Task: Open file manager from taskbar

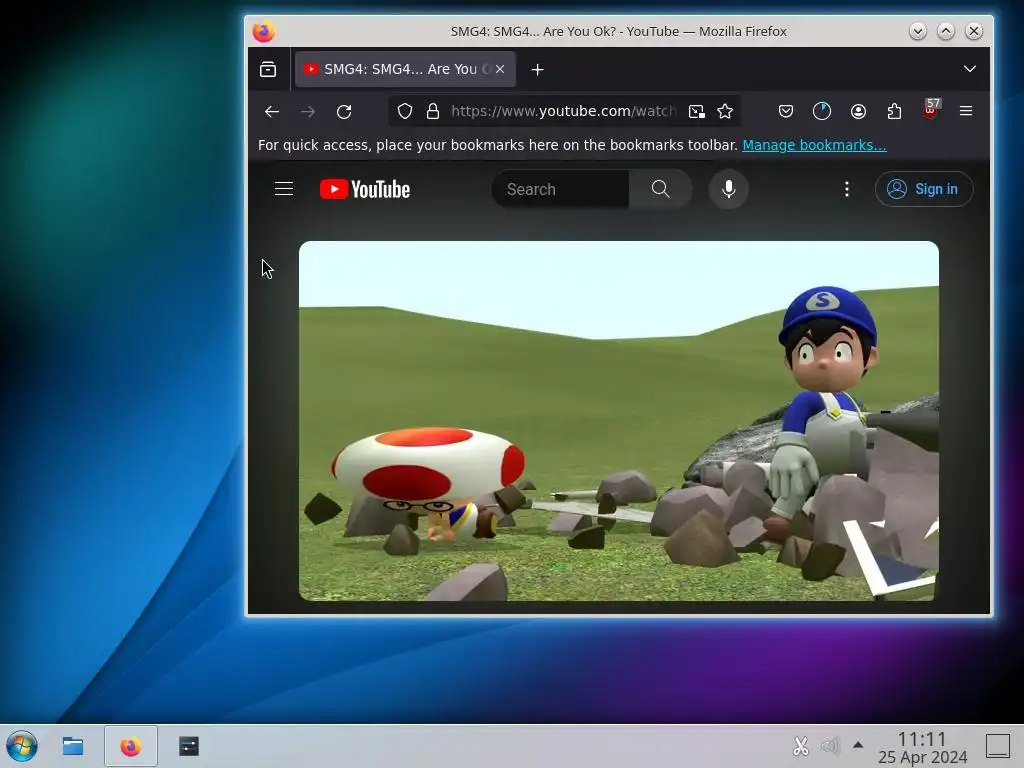Action: tap(73, 746)
